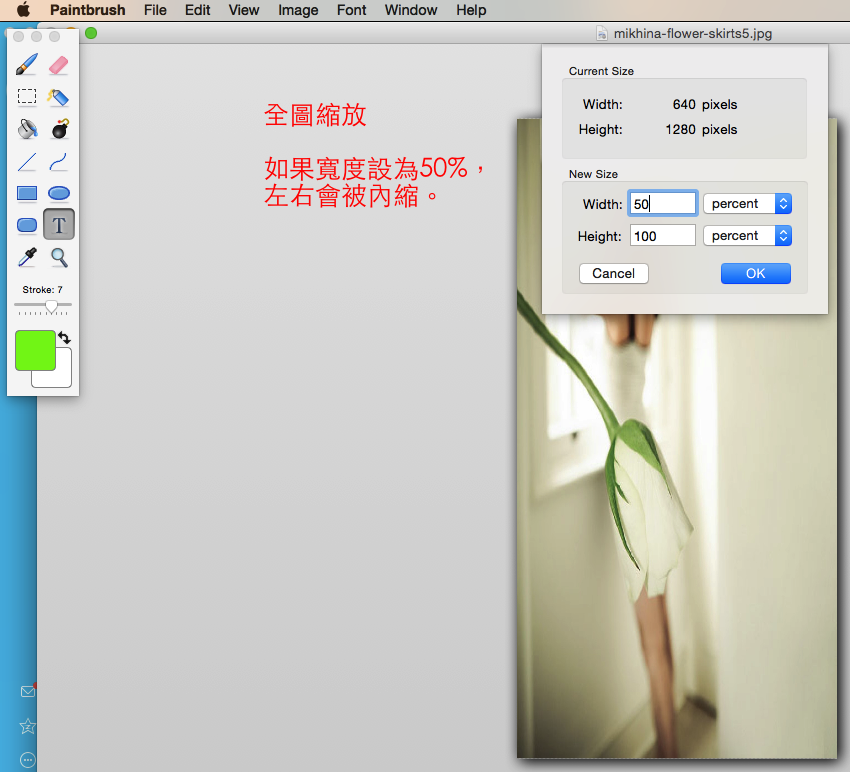The width and height of the screenshot is (850, 772).
Task: Click the New Size Height input field
Action: coord(662,236)
